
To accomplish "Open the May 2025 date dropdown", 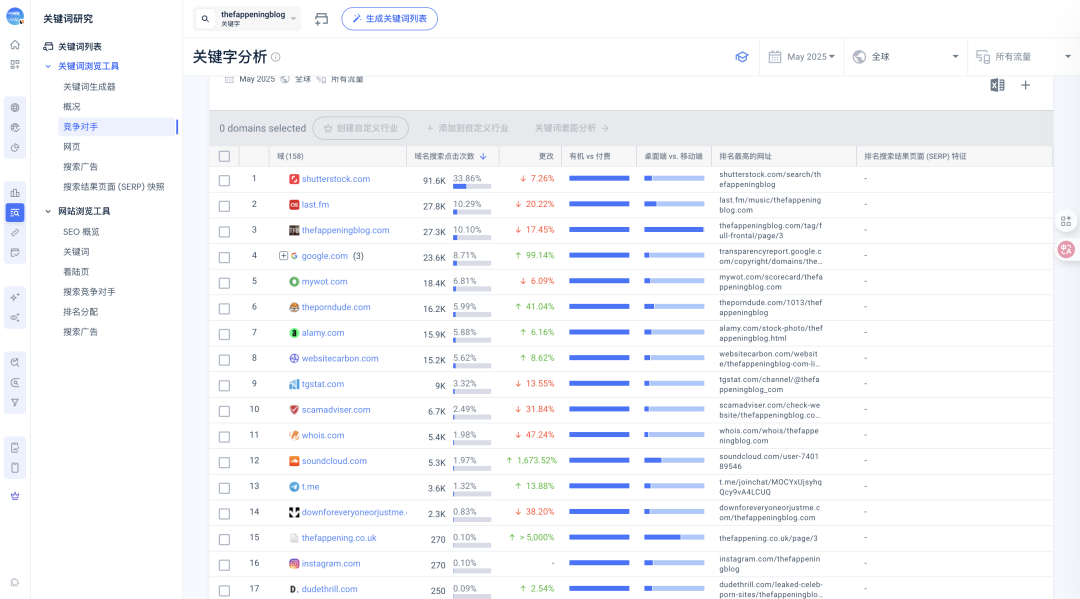I will point(801,57).
